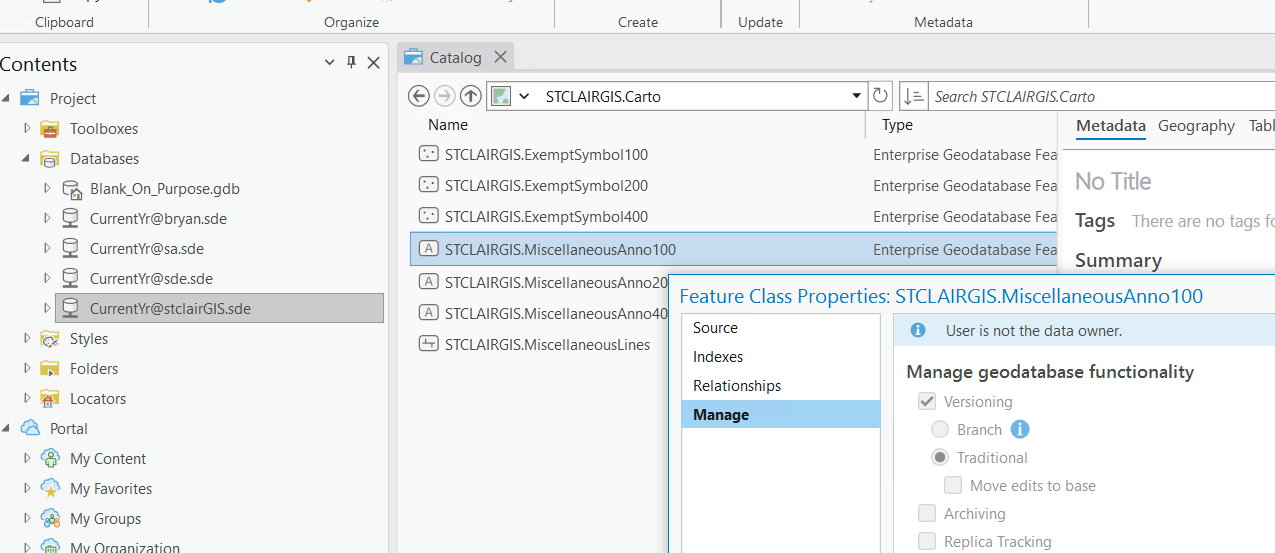Click the info icon next to Branch
1275x553 pixels.
(x=1019, y=429)
